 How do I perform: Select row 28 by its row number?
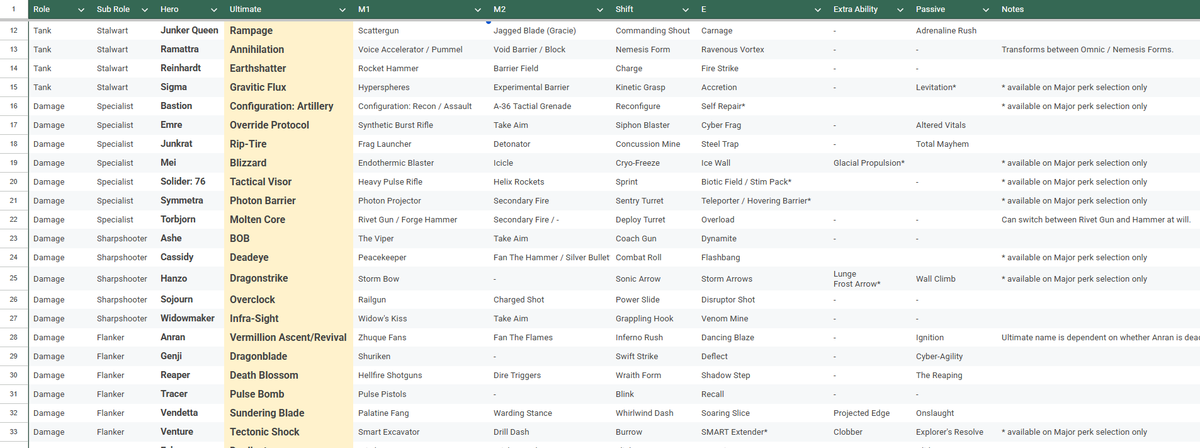pos(14,338)
